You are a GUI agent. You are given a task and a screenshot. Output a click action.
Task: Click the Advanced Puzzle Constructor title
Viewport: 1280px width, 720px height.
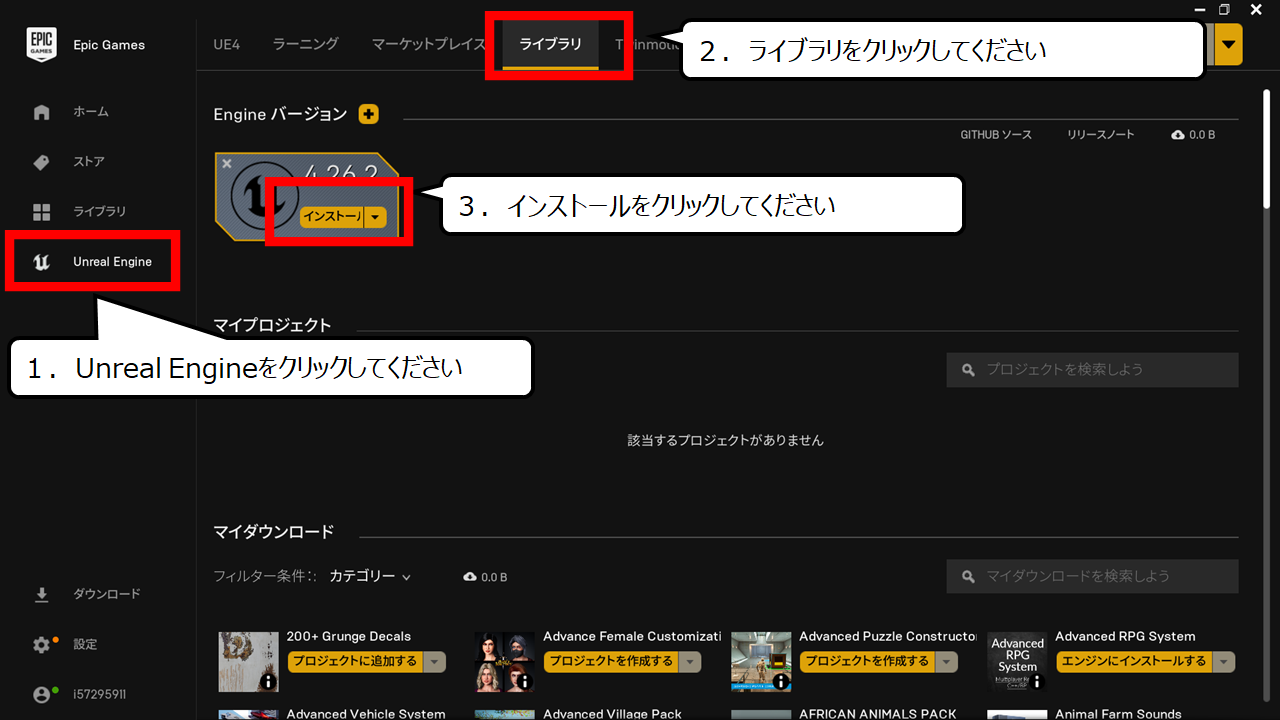(x=889, y=637)
